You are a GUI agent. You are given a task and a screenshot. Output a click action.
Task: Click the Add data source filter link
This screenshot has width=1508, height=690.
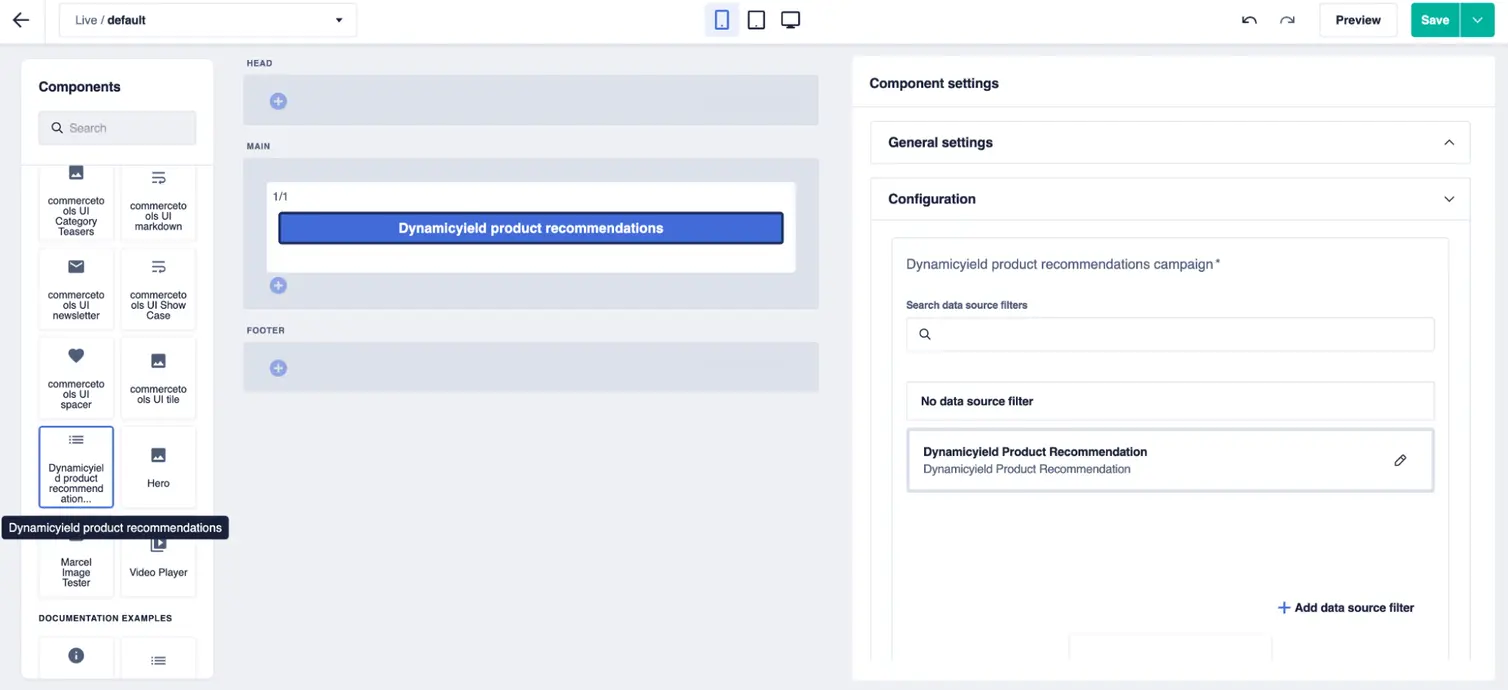click(1346, 607)
